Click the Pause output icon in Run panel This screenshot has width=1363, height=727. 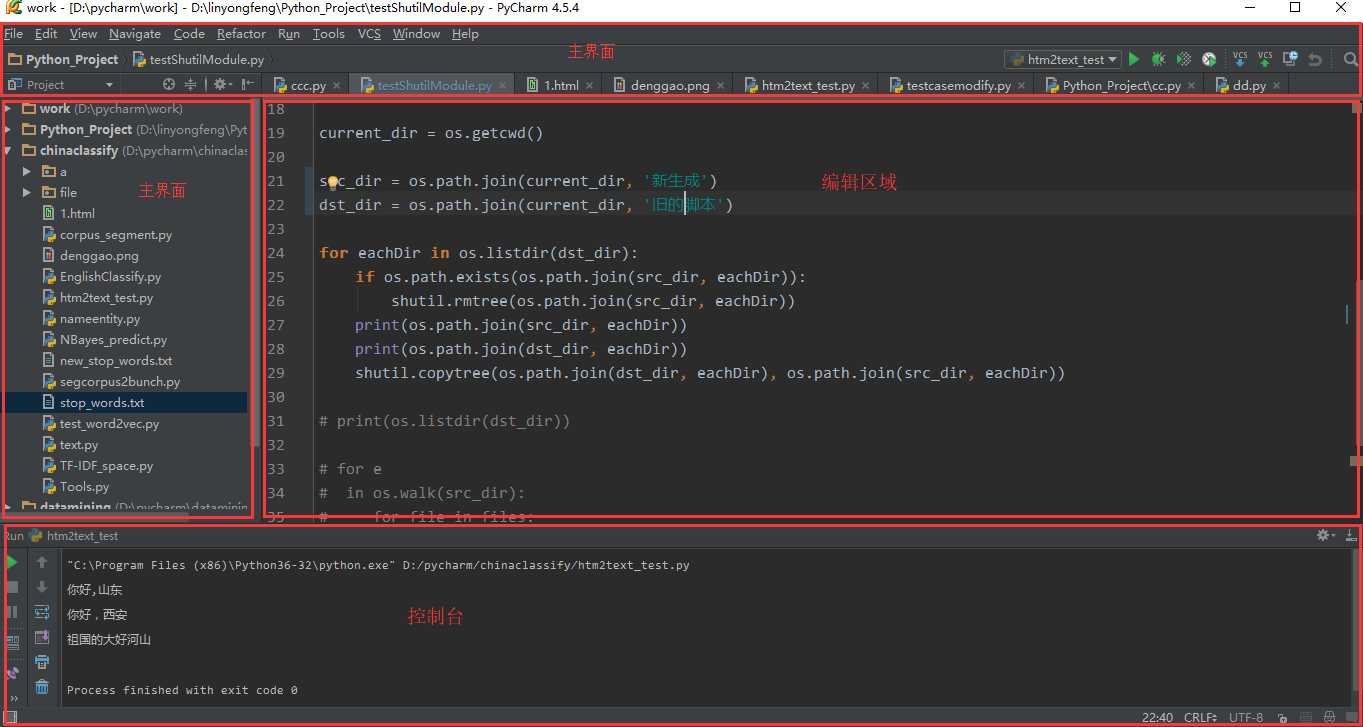(x=12, y=612)
